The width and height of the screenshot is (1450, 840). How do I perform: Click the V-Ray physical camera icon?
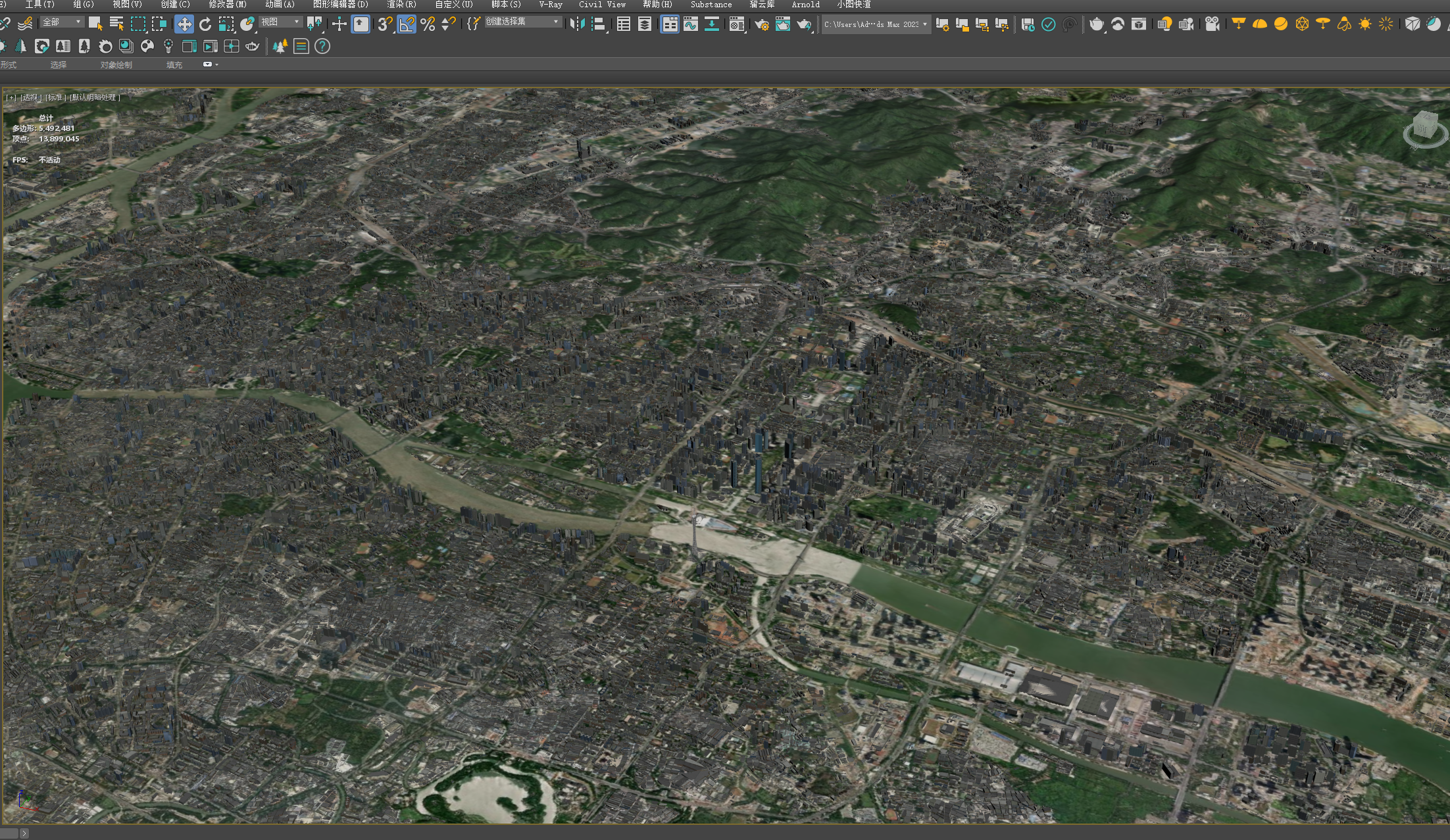(1212, 24)
